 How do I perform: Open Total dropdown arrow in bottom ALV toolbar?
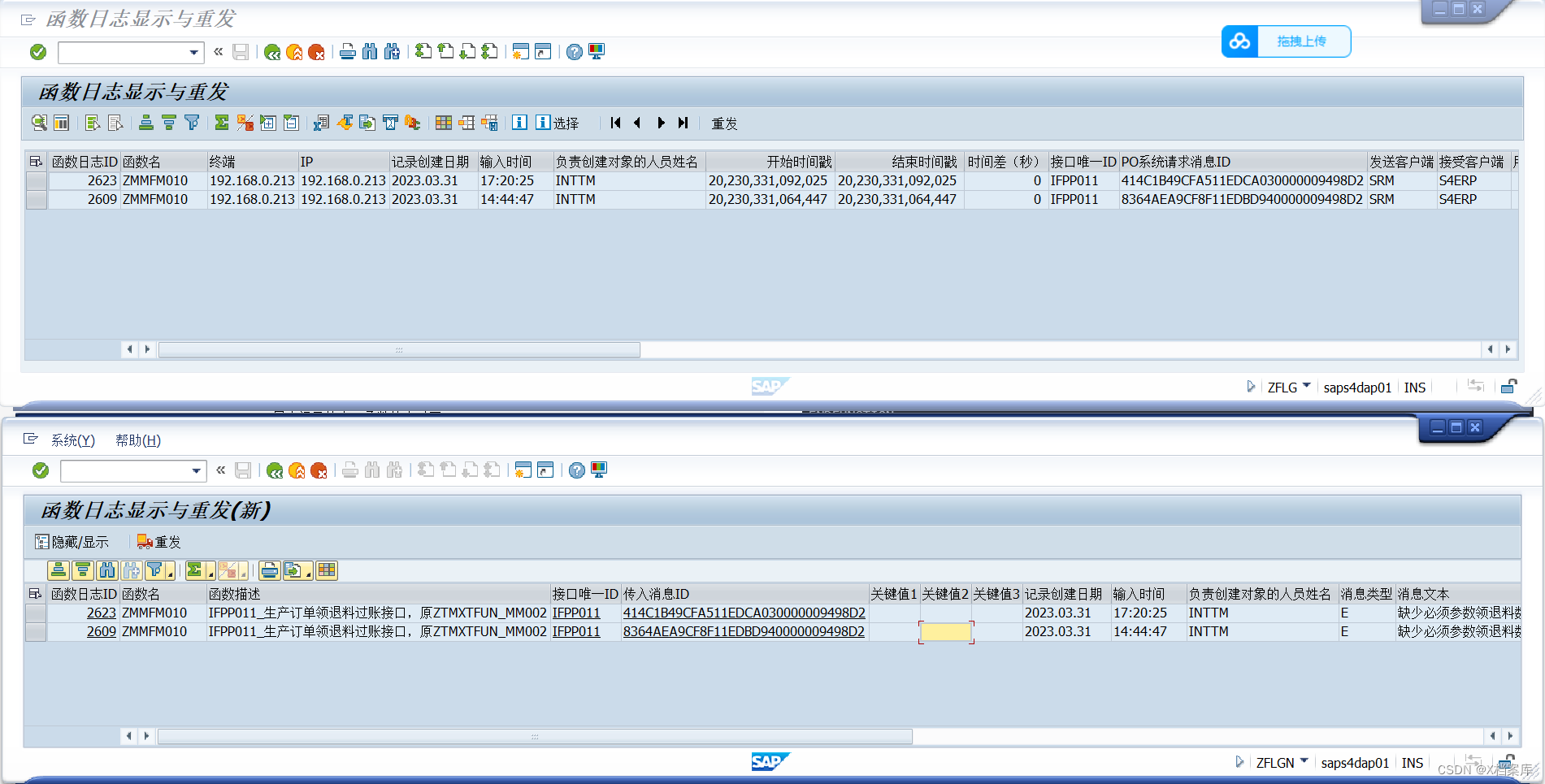[x=210, y=574]
